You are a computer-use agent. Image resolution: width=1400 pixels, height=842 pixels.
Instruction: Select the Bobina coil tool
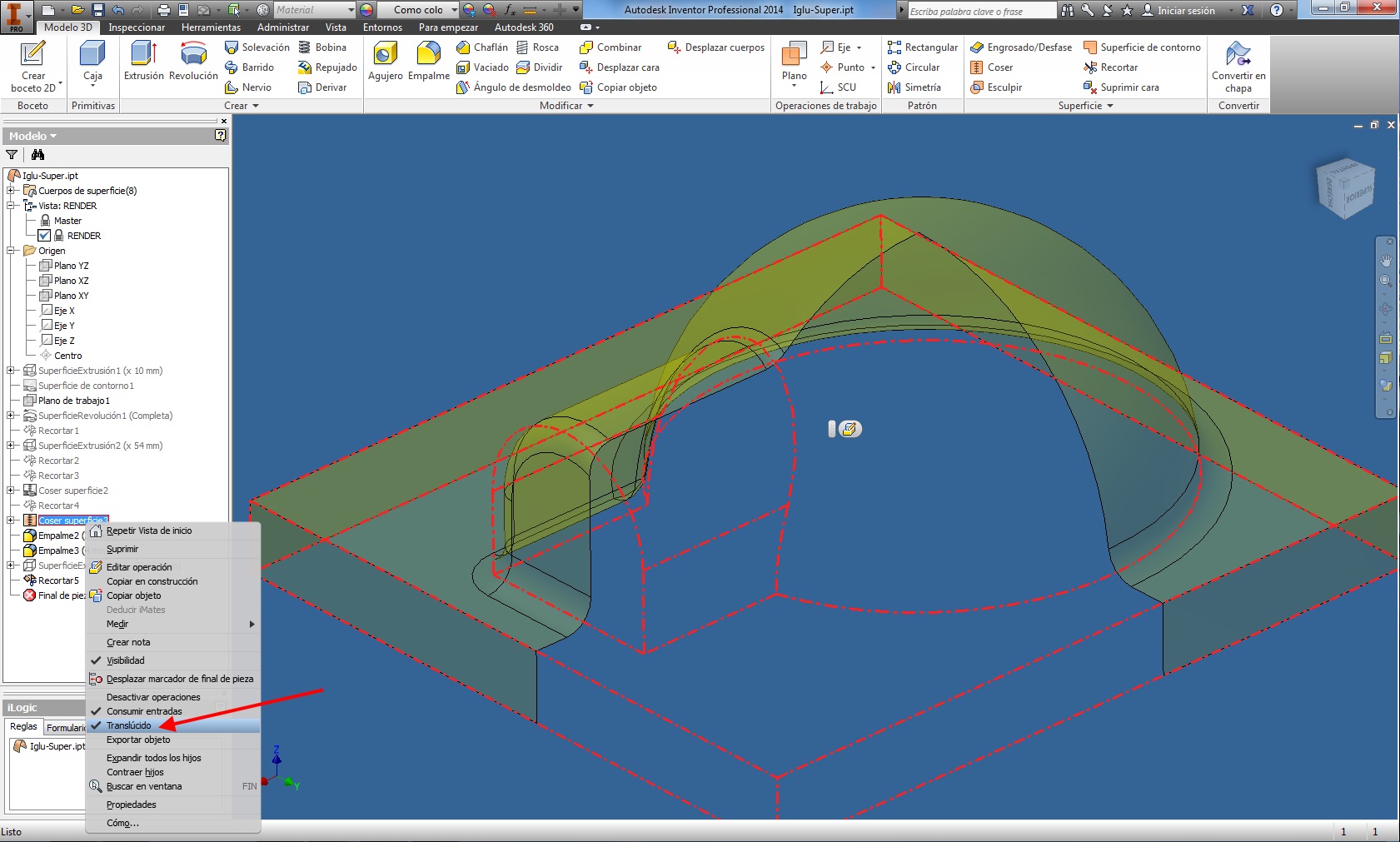322,47
